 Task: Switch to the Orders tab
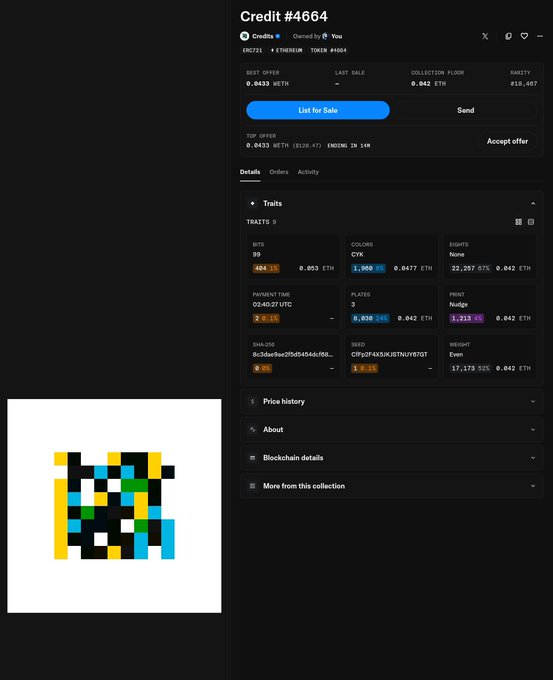[279, 172]
